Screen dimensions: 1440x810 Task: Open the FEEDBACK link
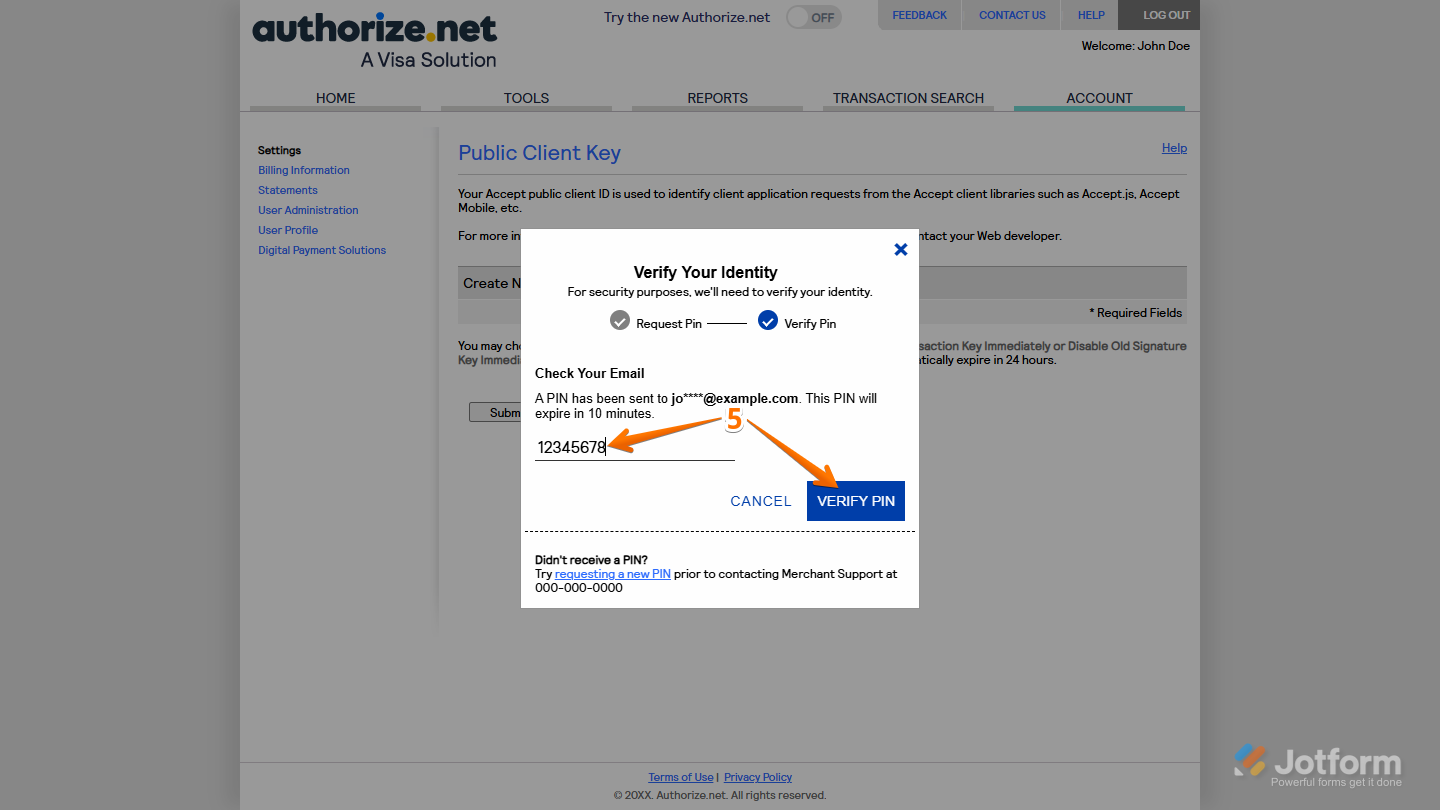918,14
